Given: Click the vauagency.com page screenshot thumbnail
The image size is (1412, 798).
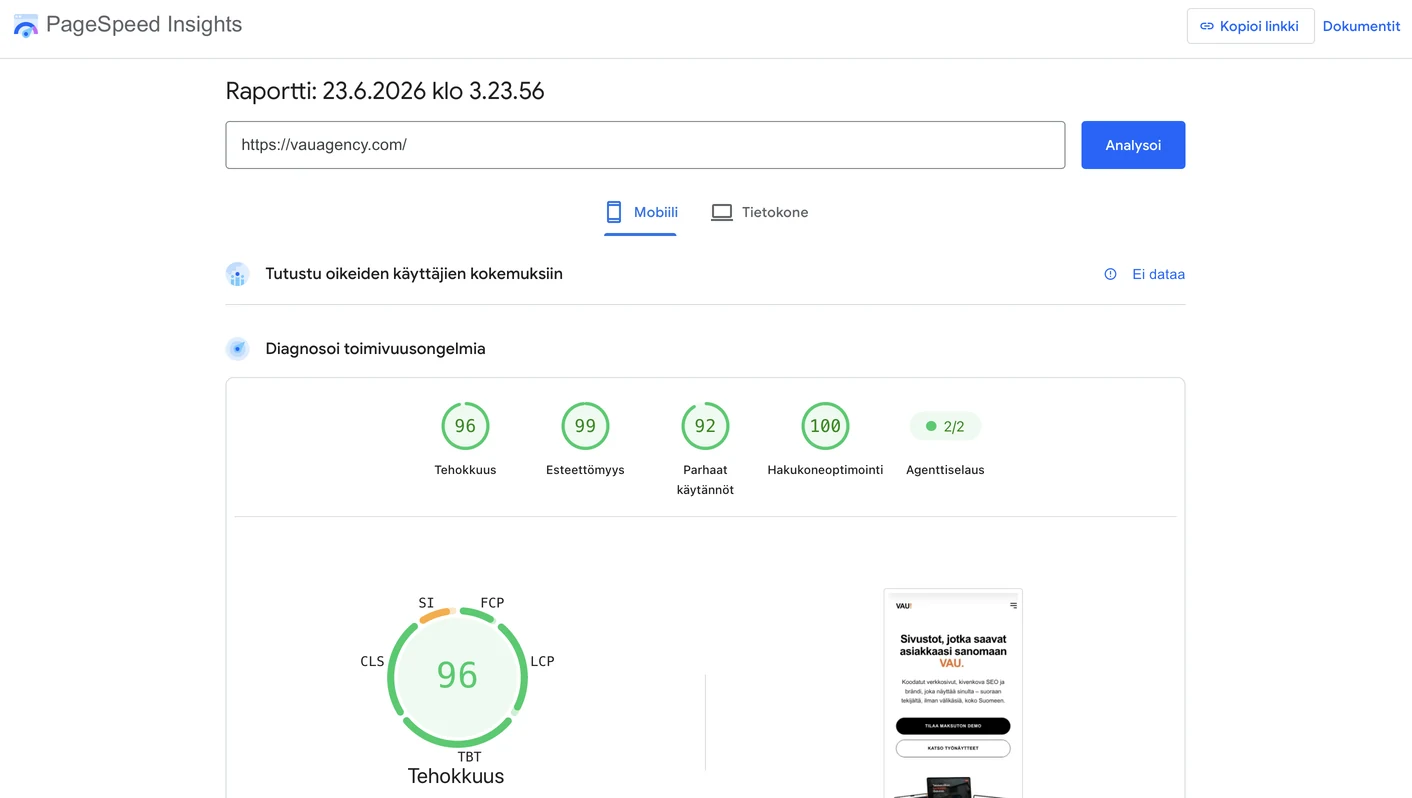Looking at the screenshot, I should [953, 693].
